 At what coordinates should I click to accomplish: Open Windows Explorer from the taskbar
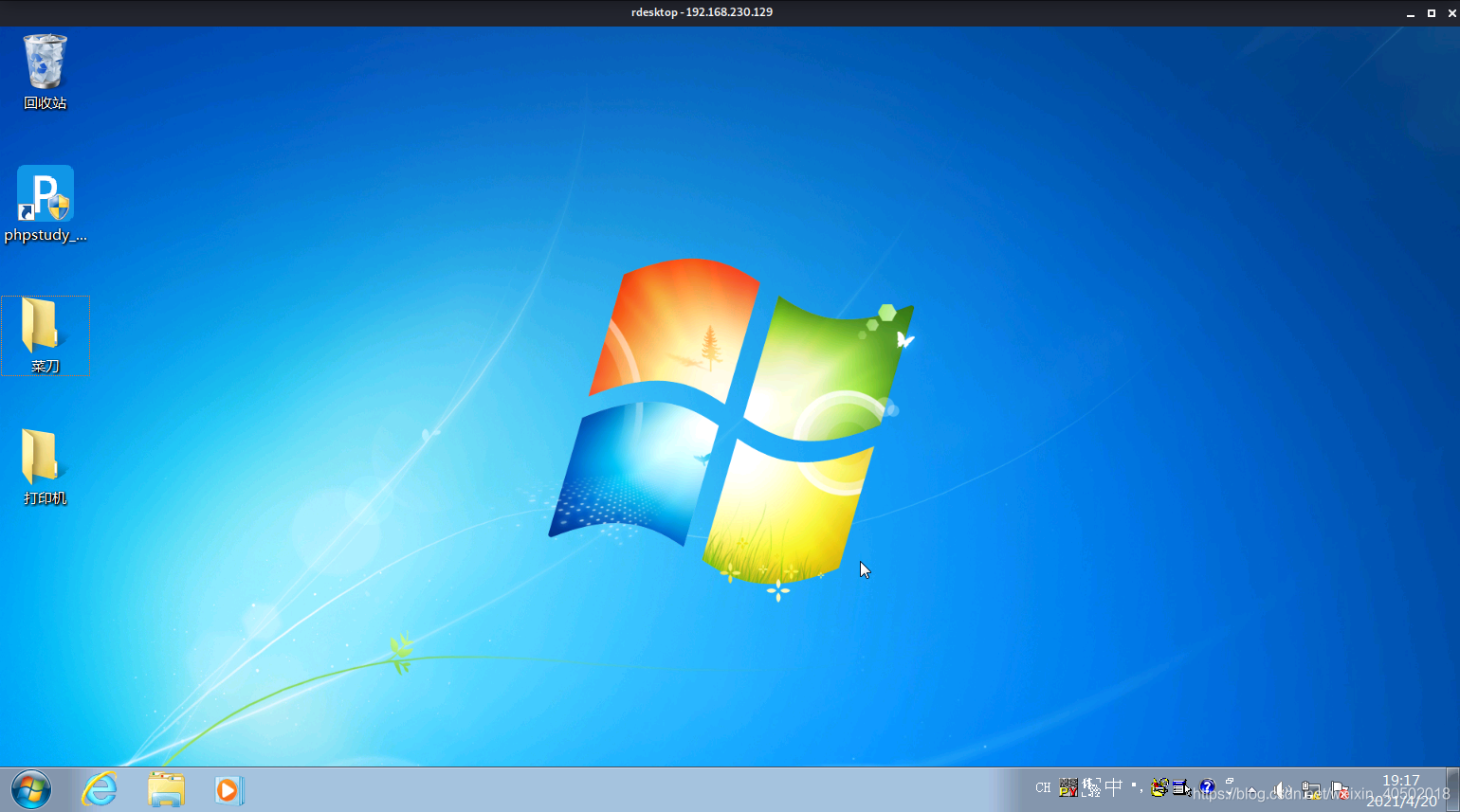pyautogui.click(x=166, y=788)
